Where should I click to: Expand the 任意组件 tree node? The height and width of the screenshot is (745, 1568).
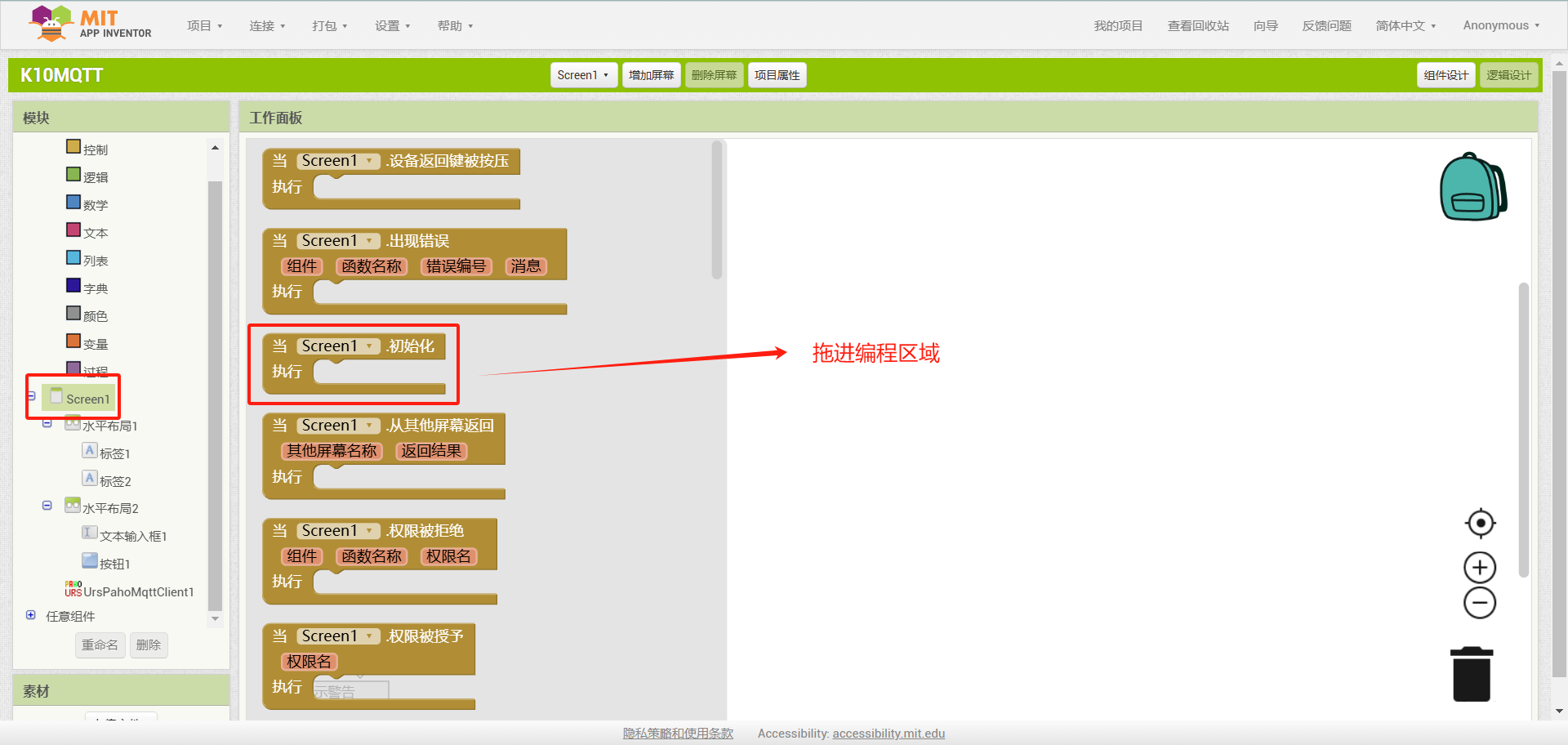tap(31, 615)
